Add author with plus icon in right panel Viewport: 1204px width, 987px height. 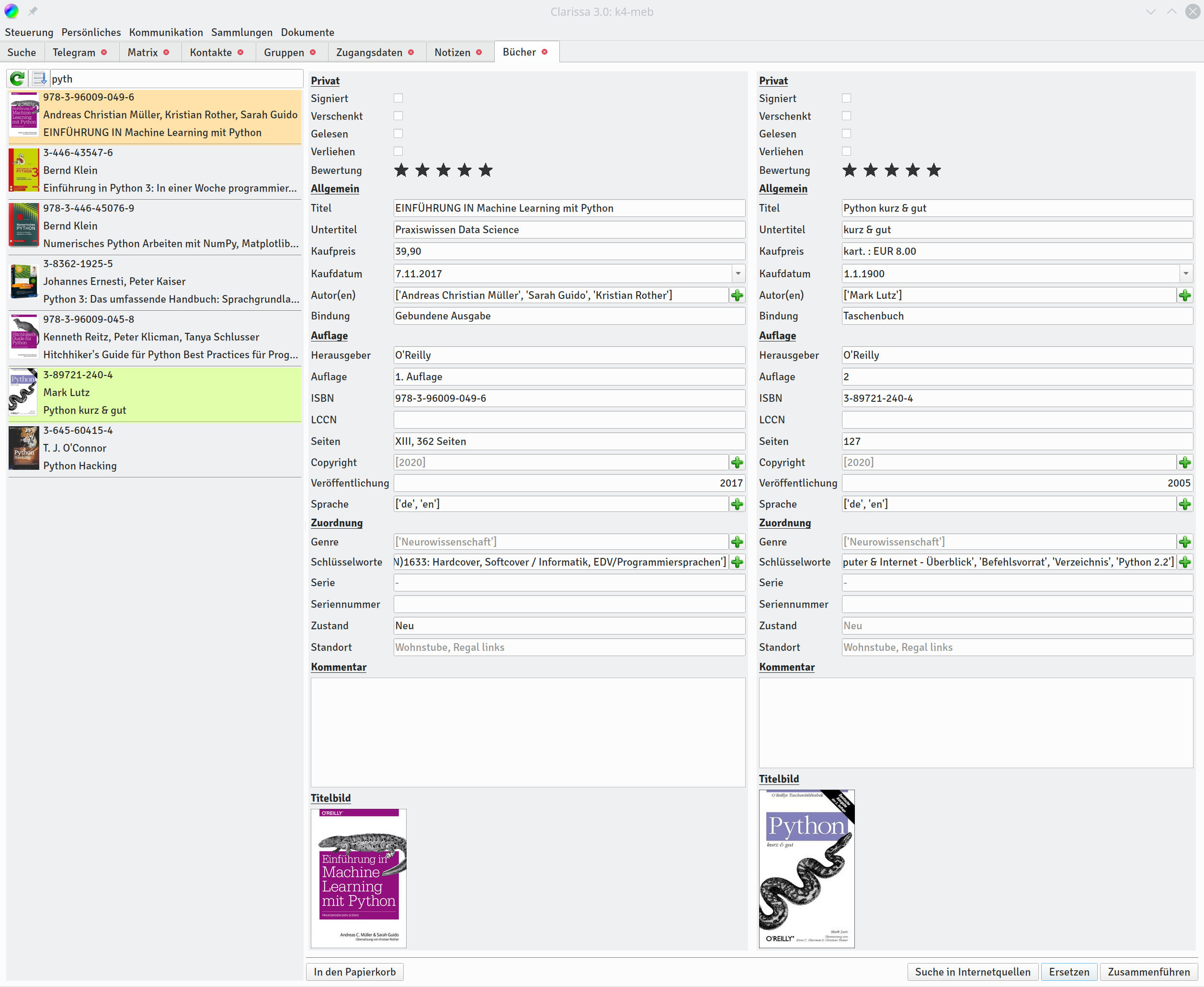click(1185, 295)
